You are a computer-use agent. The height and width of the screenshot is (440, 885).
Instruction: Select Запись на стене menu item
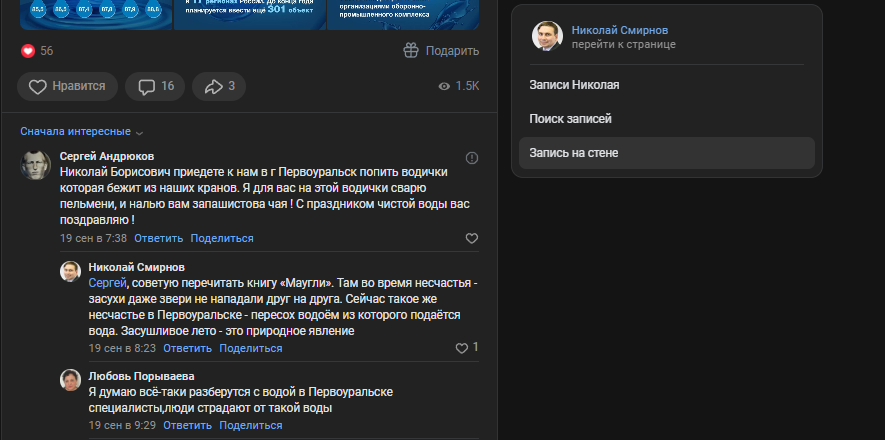[x=574, y=153]
